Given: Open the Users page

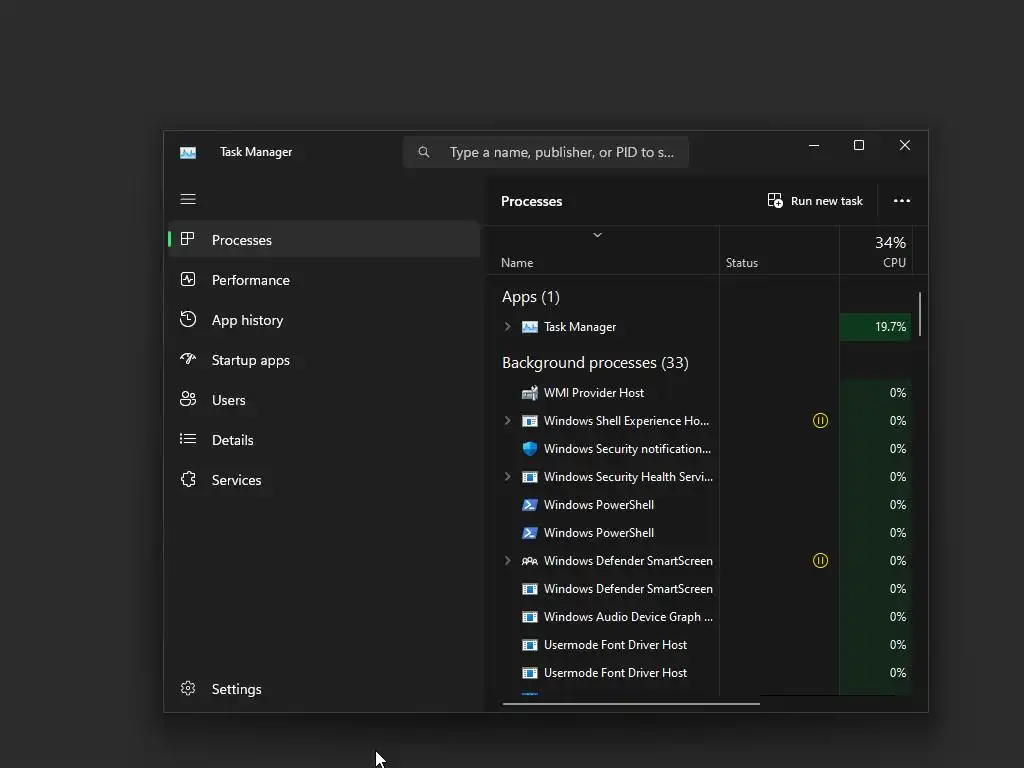Looking at the screenshot, I should click(325, 400).
